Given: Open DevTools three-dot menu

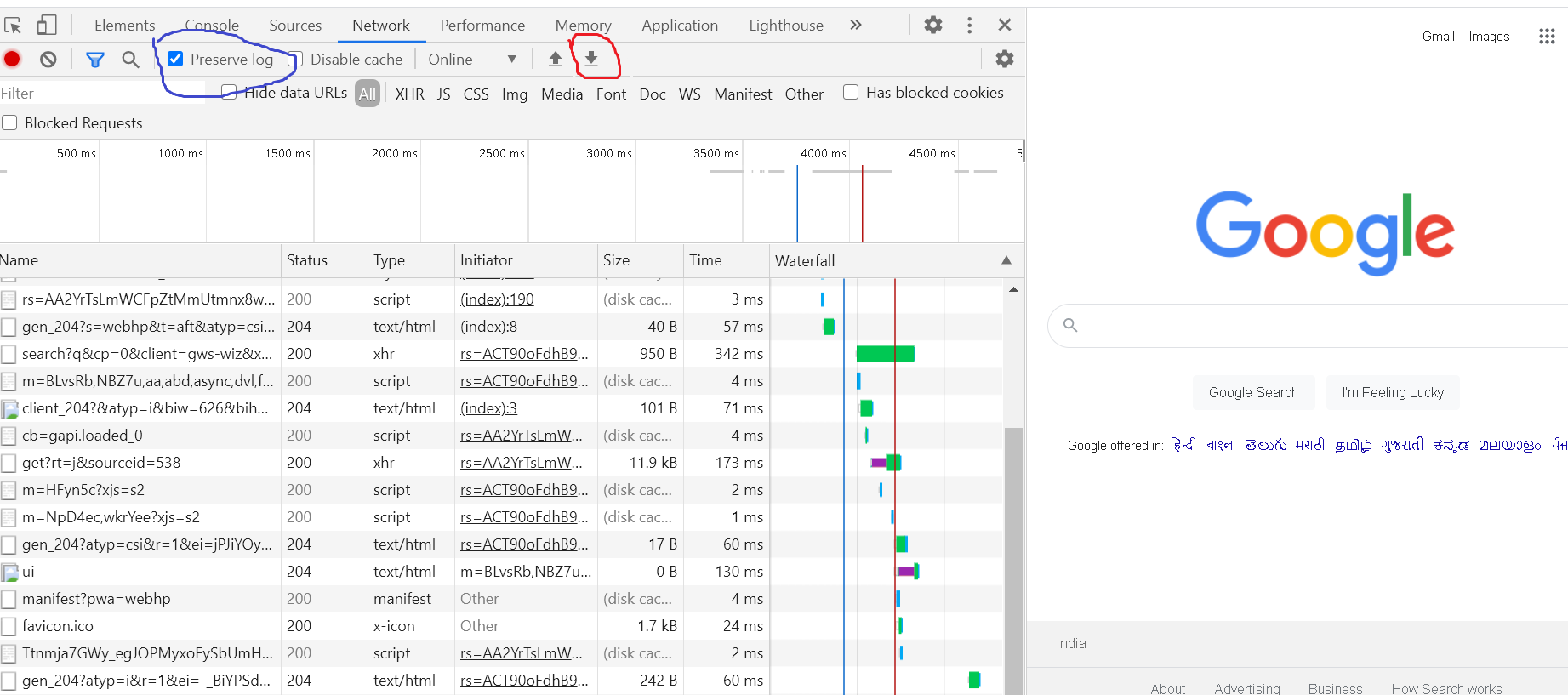Looking at the screenshot, I should tap(969, 25).
